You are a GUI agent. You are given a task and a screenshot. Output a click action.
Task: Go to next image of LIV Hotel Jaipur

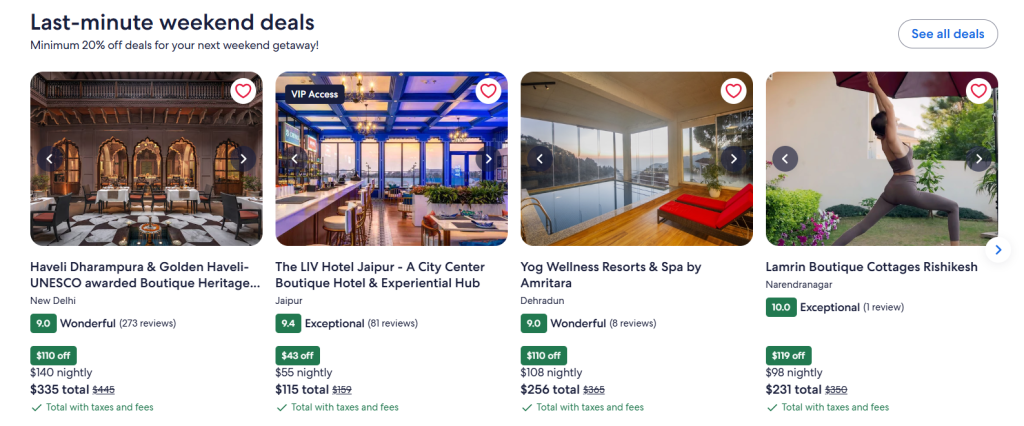coord(488,158)
